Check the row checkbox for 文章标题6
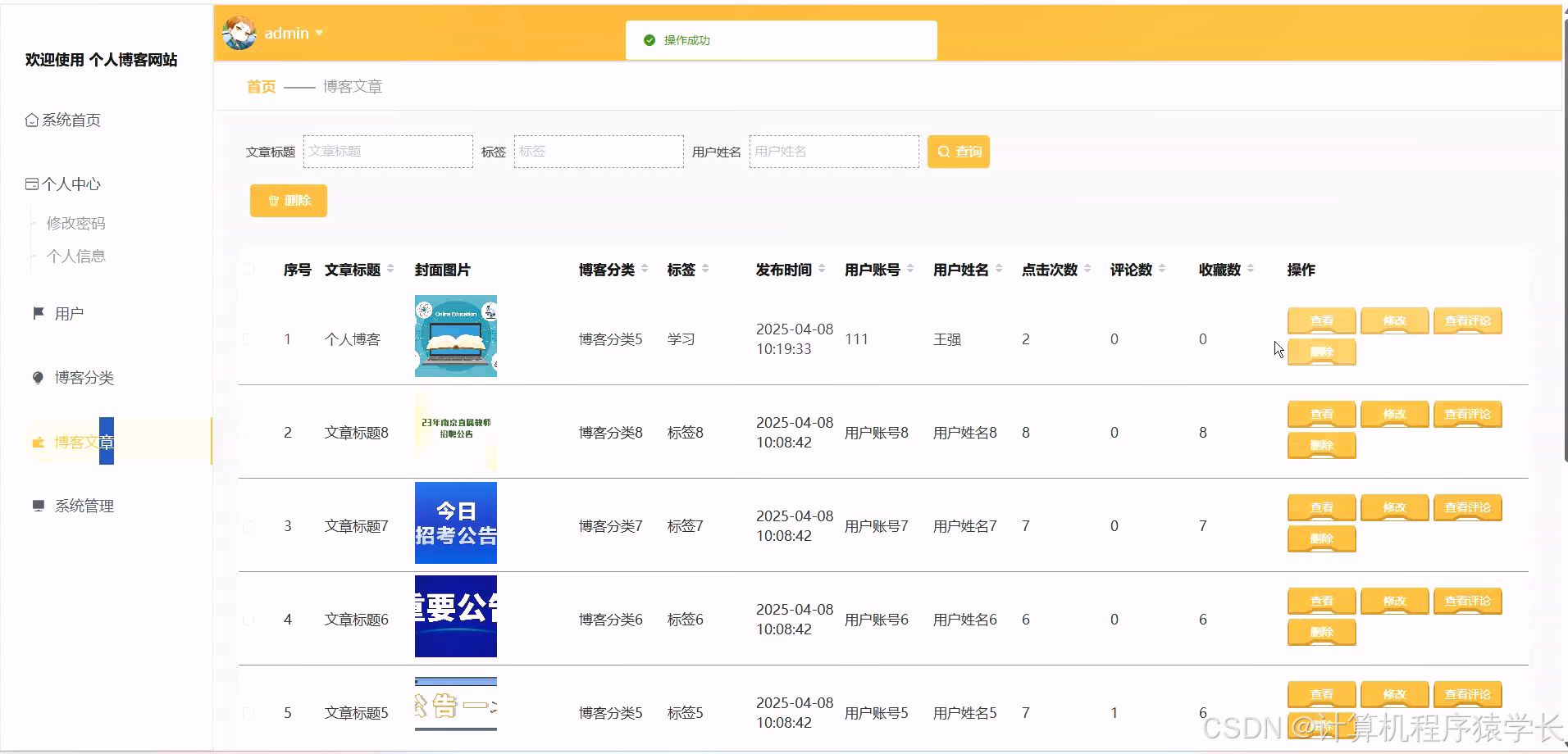Screen dimensions: 1568x754 point(248,620)
